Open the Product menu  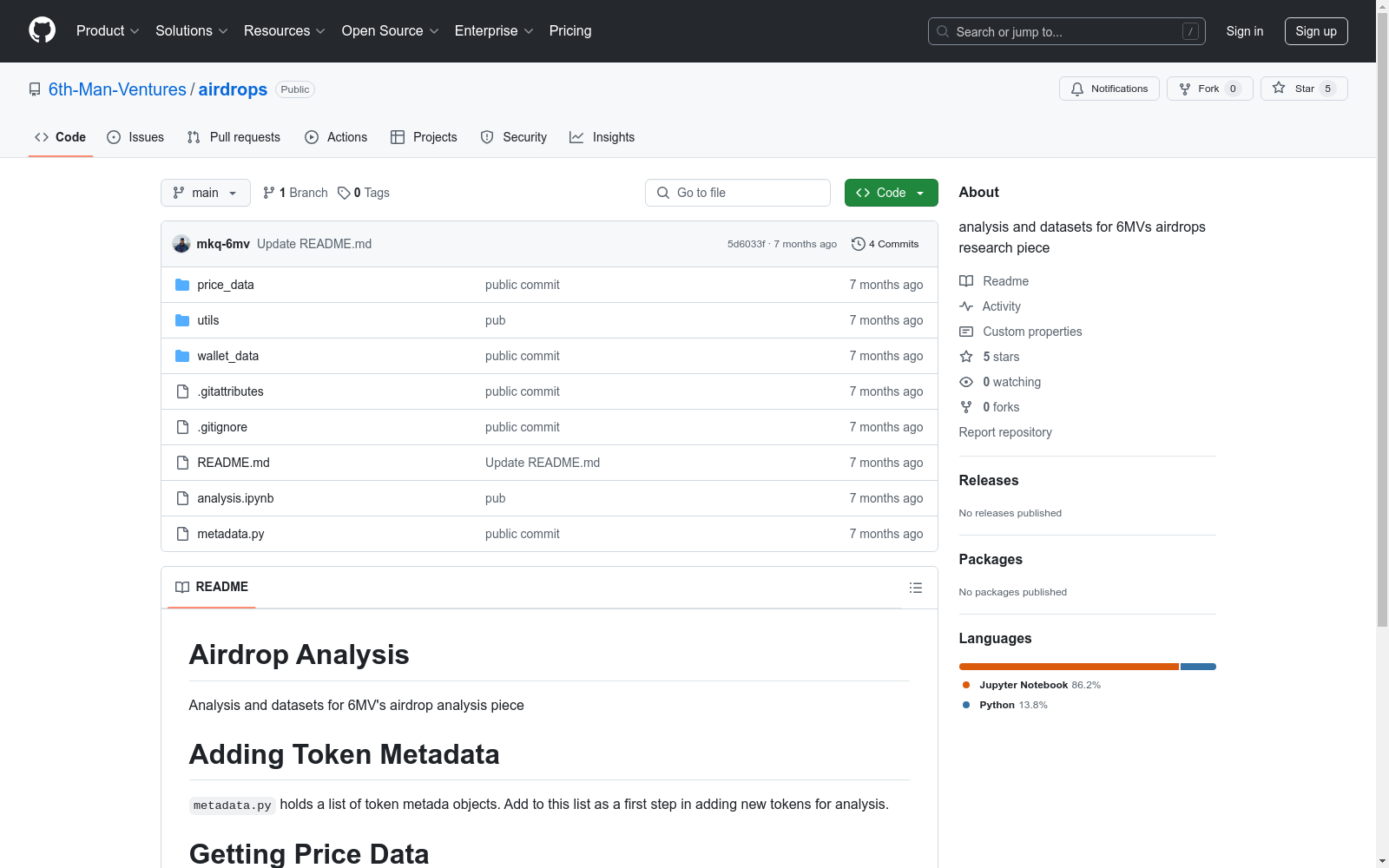108,30
